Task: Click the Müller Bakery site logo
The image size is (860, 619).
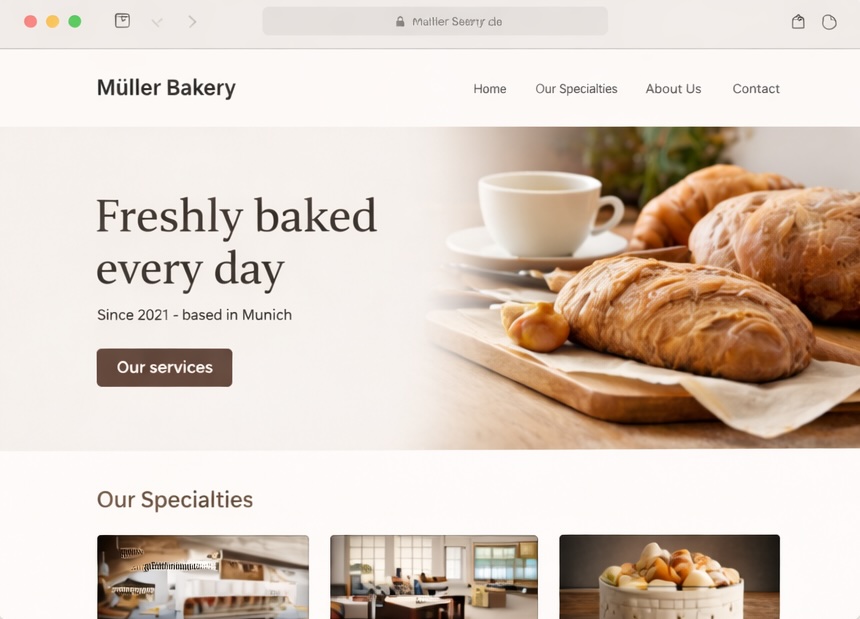Action: tap(166, 88)
